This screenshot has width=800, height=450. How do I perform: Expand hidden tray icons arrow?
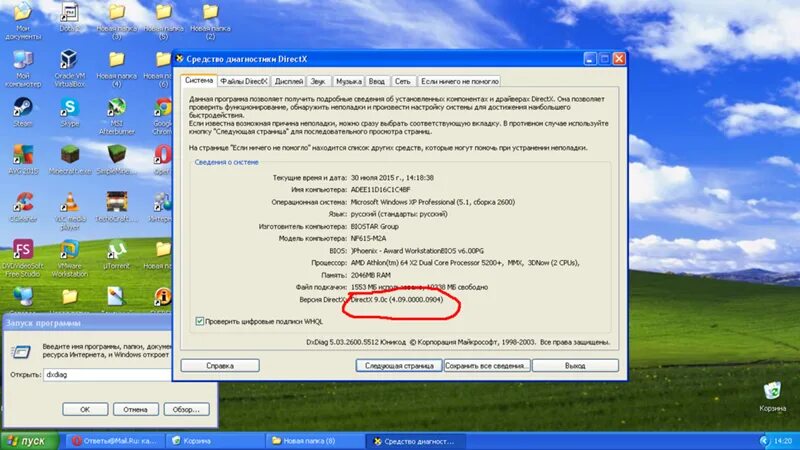point(764,440)
